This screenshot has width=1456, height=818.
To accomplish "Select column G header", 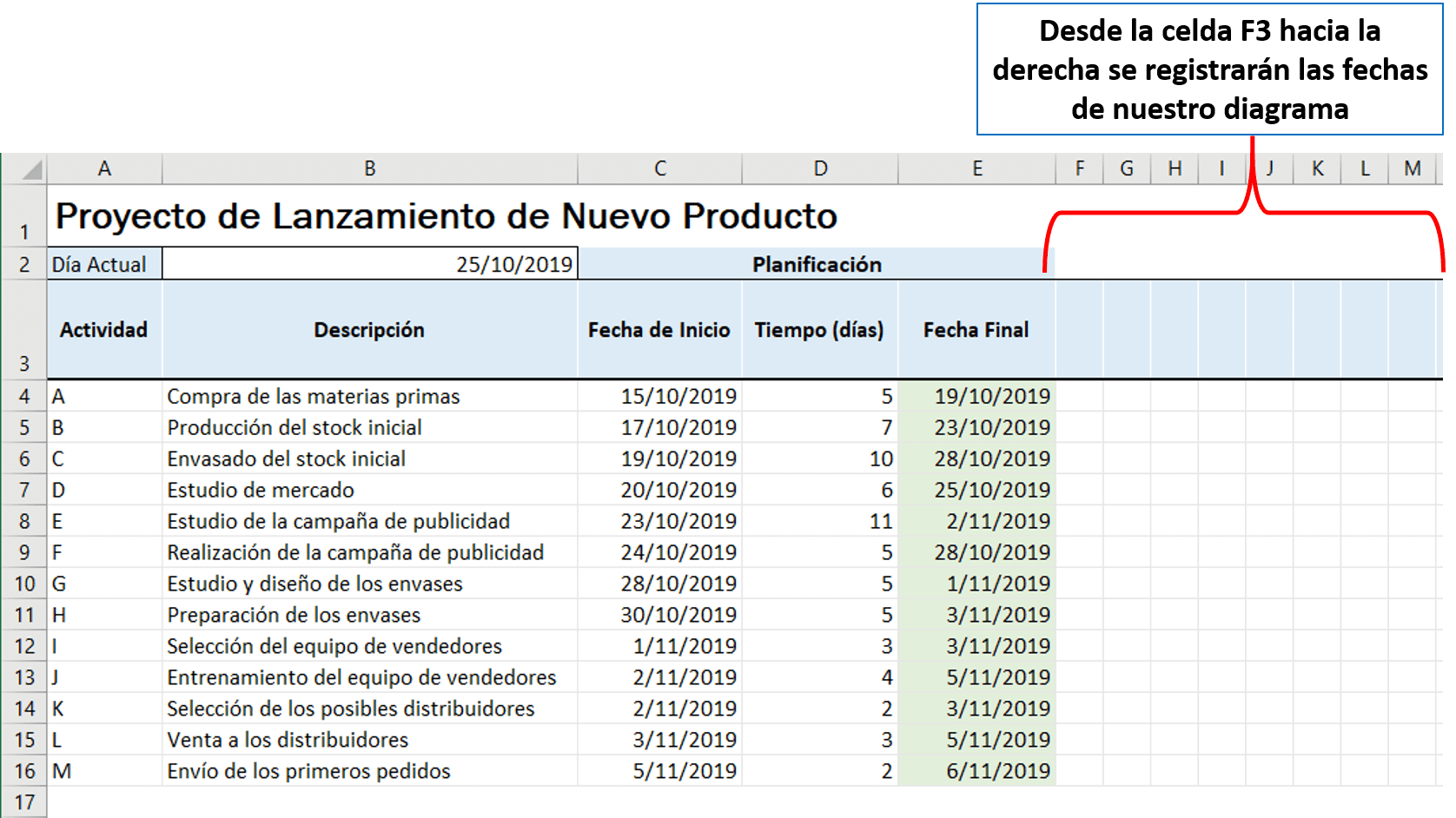I will [x=1127, y=168].
